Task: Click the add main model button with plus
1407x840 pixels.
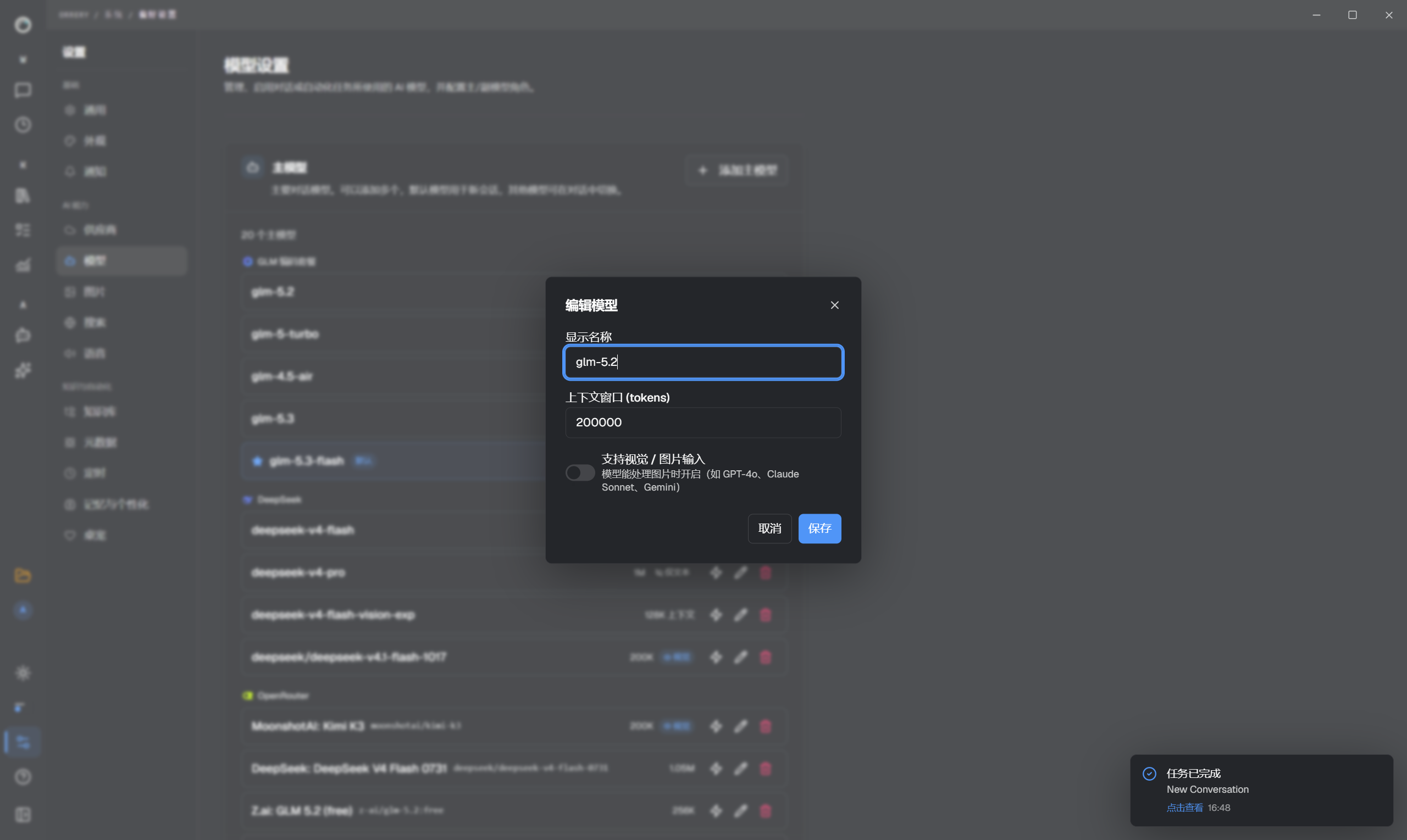Action: [736, 170]
